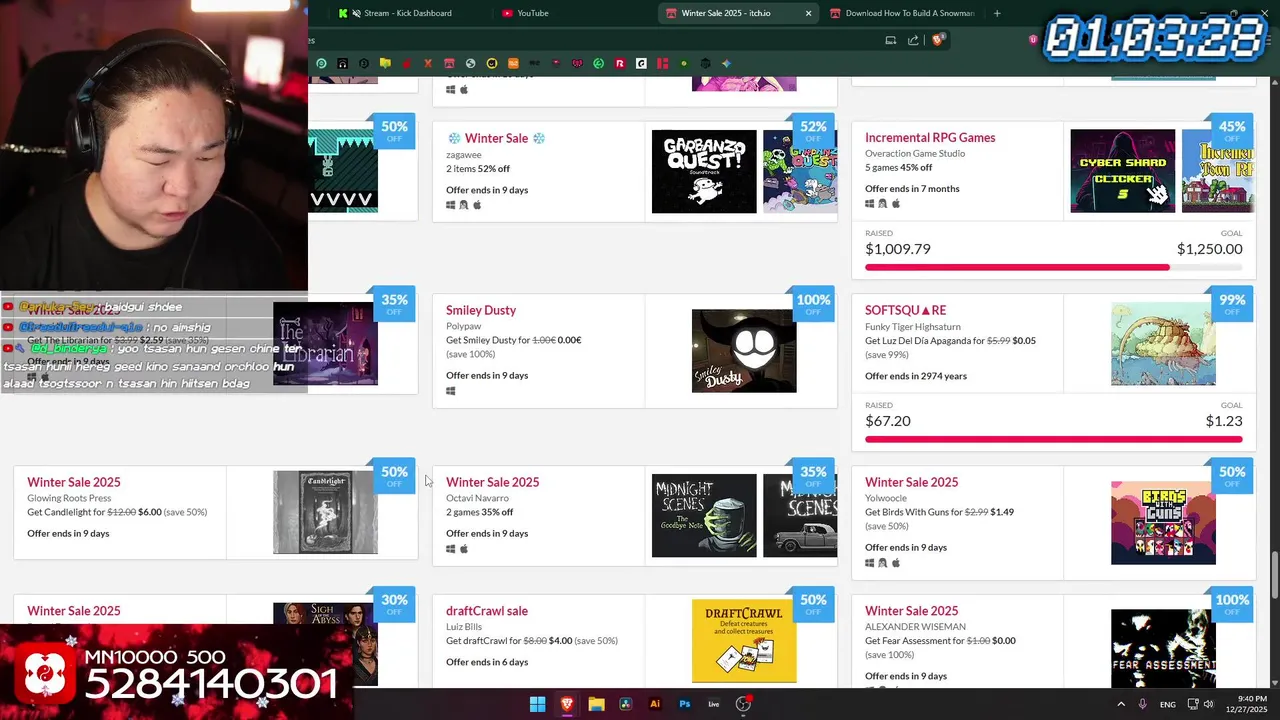
Task: Open the Smiley Dusty sale
Action: pyautogui.click(x=481, y=310)
